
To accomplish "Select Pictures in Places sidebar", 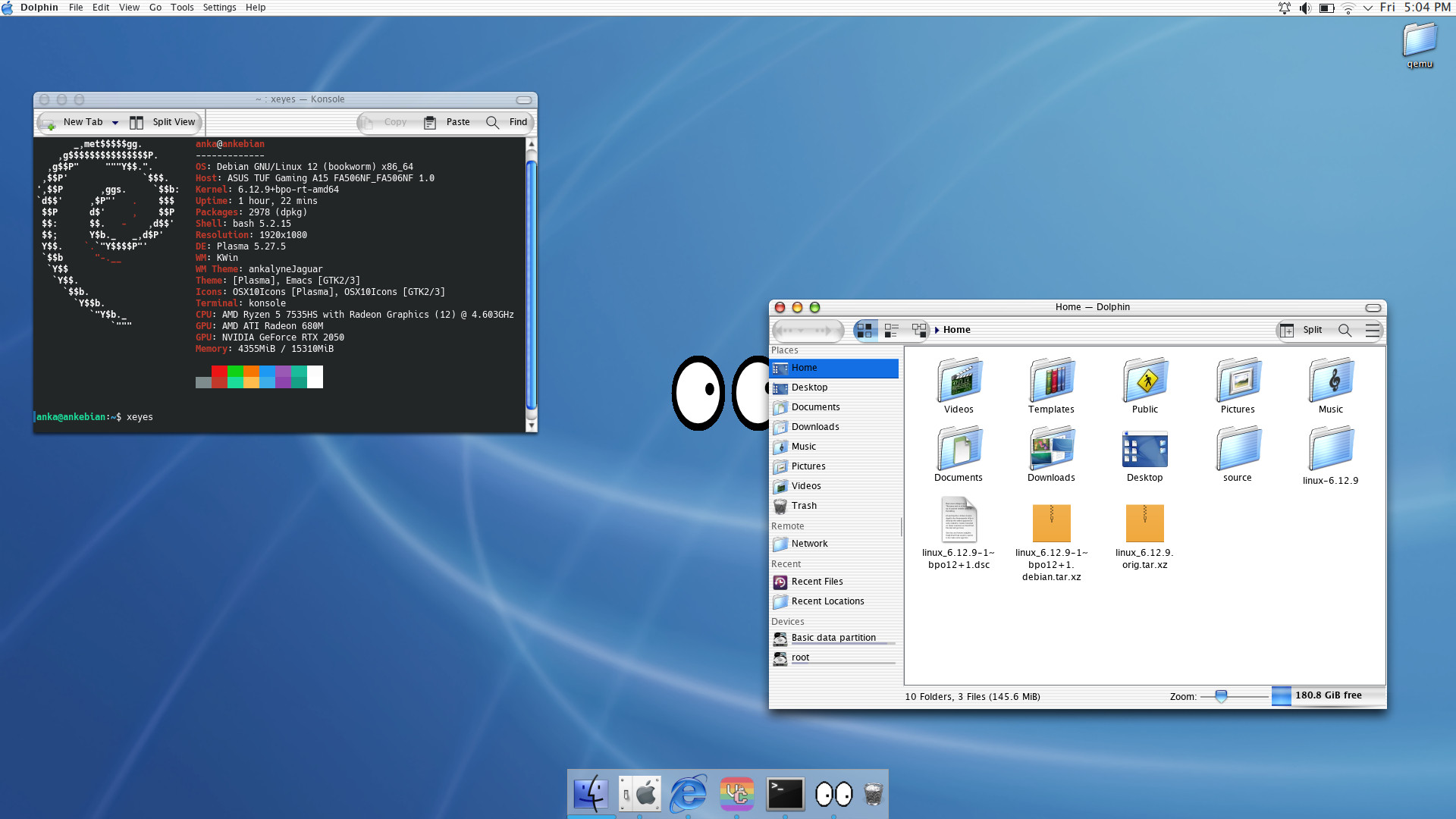I will pos(834,466).
